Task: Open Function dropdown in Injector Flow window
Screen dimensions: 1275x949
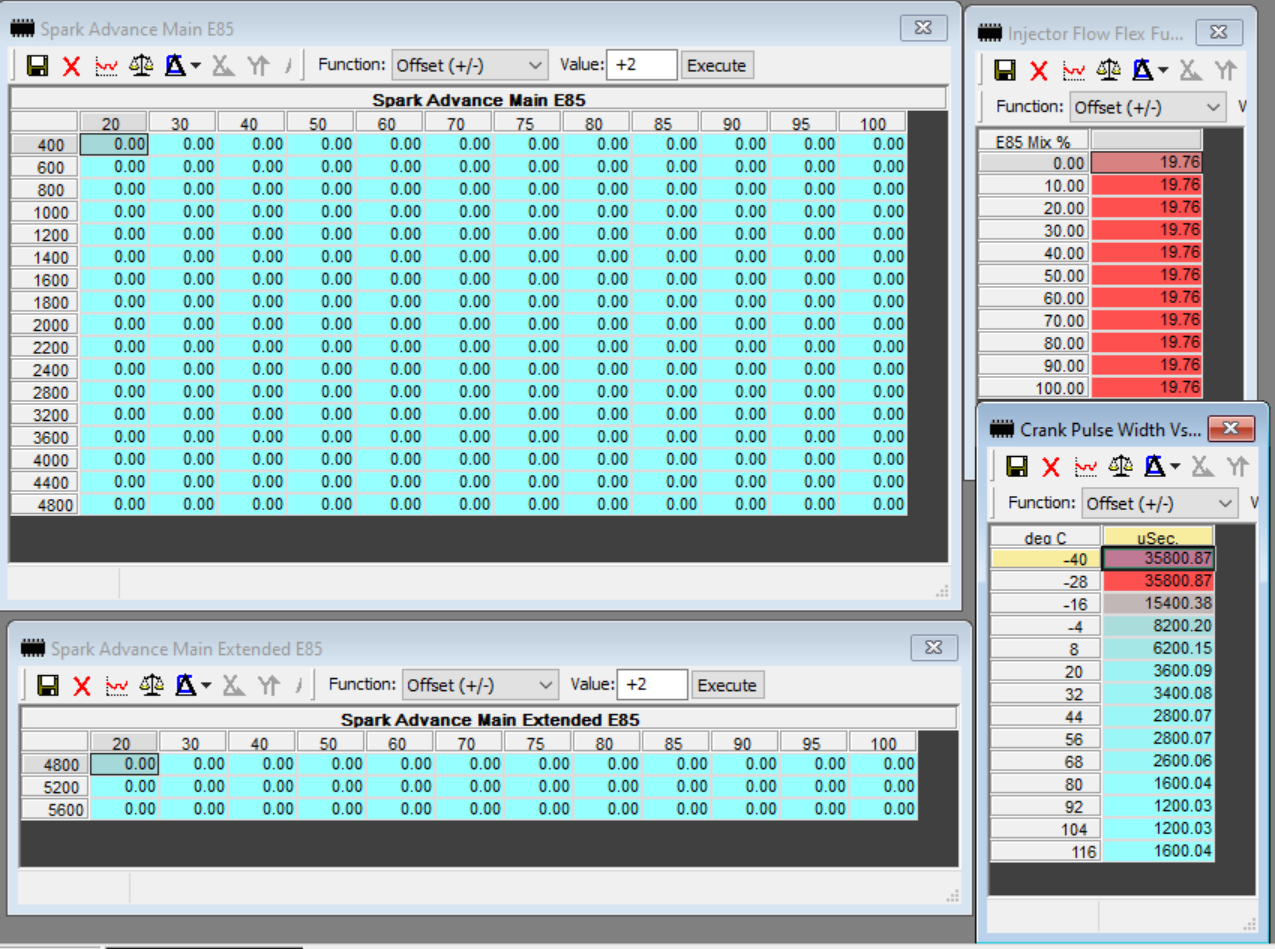Action: point(1147,107)
